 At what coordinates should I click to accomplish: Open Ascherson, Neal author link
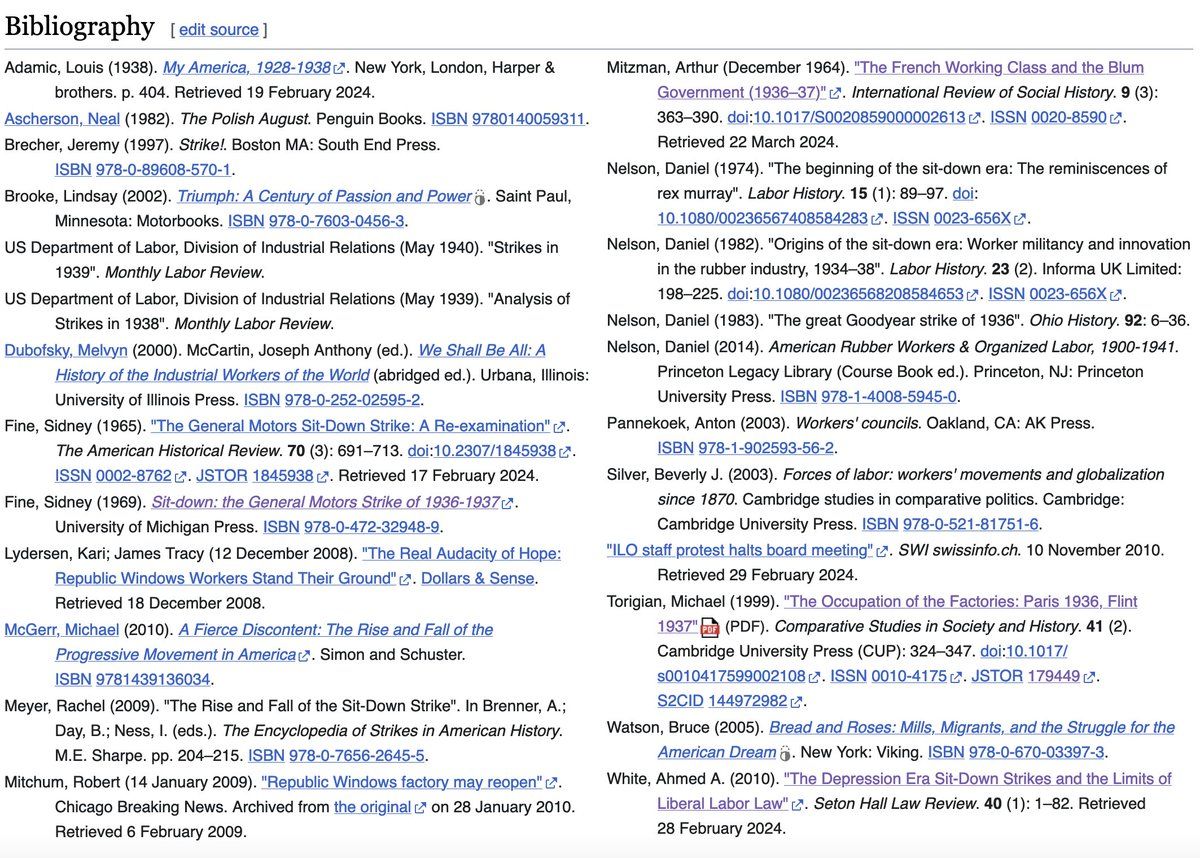tap(62, 119)
